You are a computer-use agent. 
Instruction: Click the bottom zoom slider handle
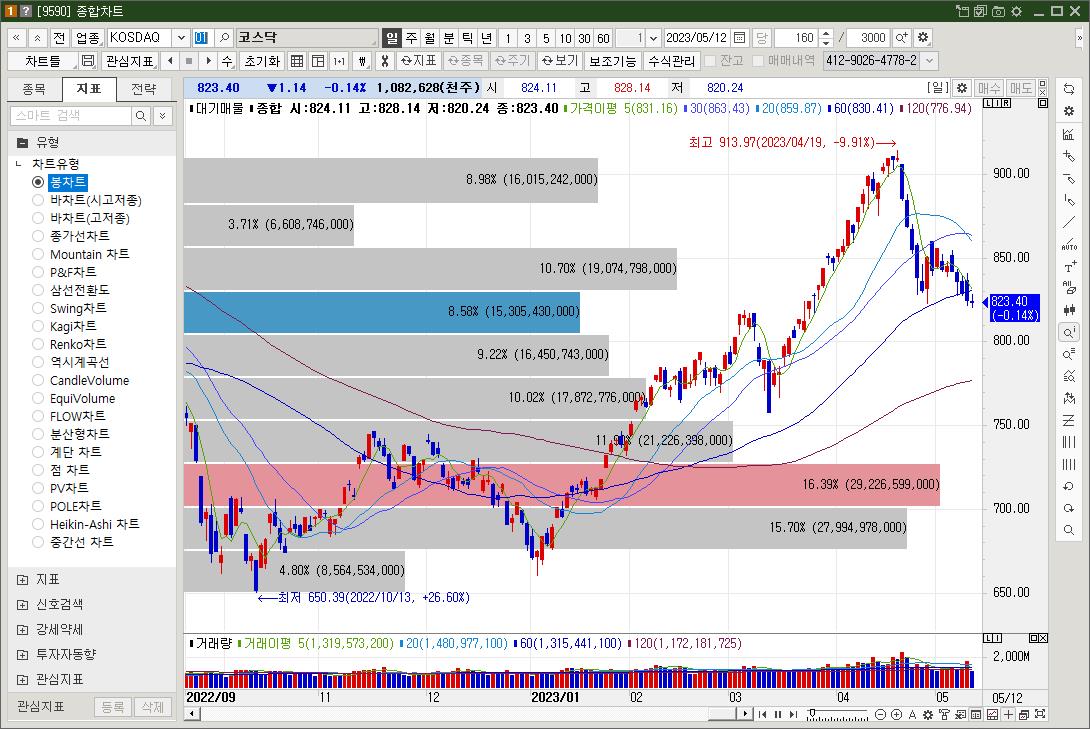coord(812,714)
